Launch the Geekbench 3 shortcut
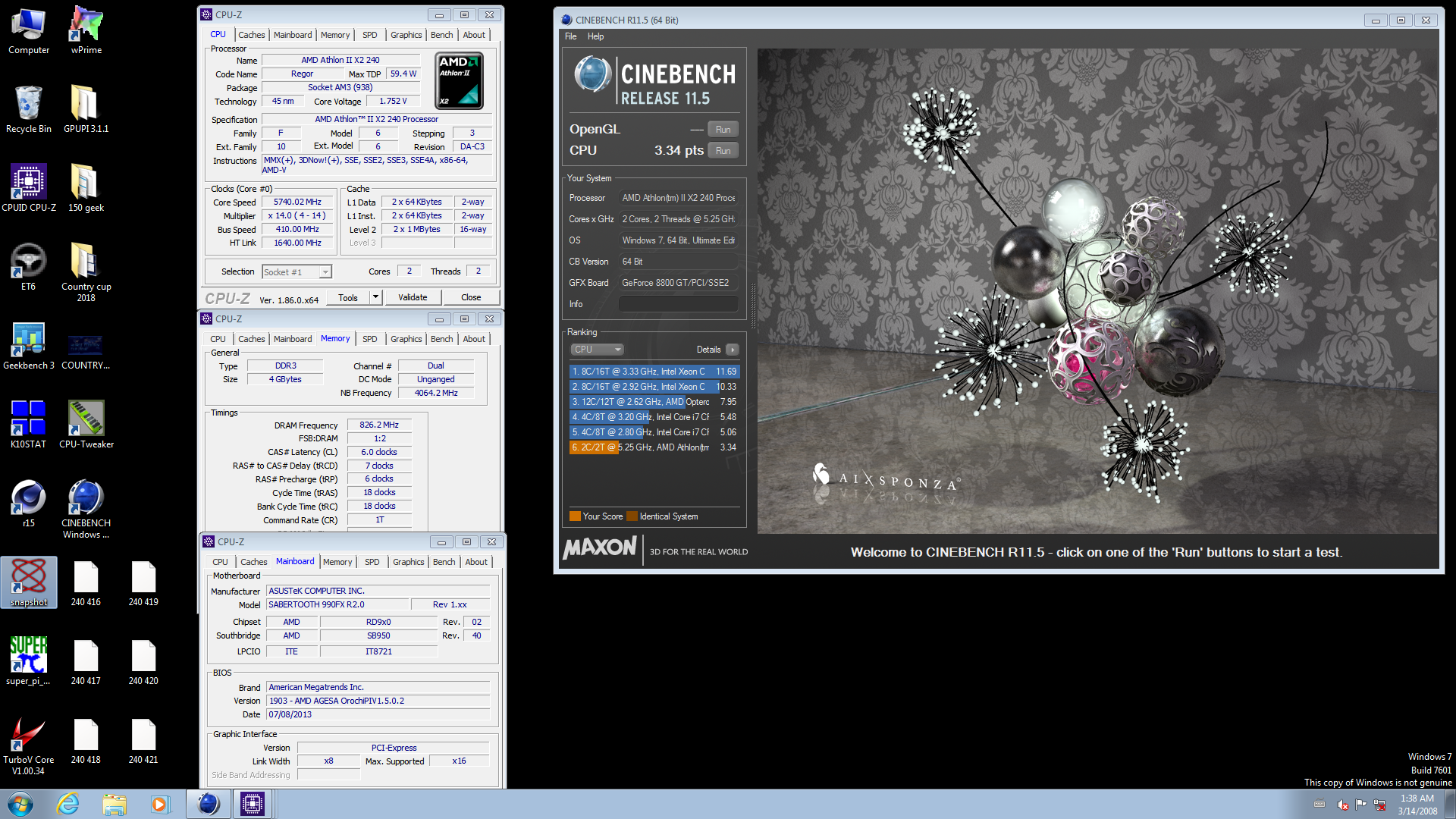1456x819 pixels. point(29,346)
